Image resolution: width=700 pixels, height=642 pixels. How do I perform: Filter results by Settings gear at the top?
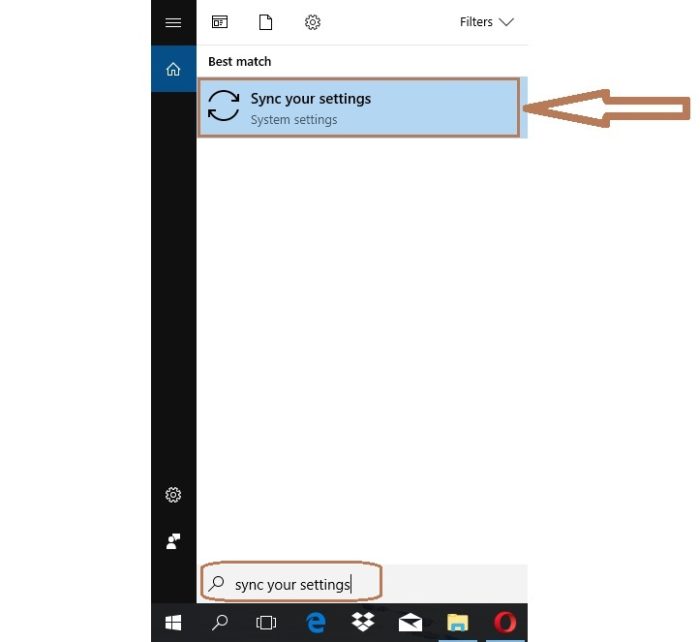pos(312,22)
